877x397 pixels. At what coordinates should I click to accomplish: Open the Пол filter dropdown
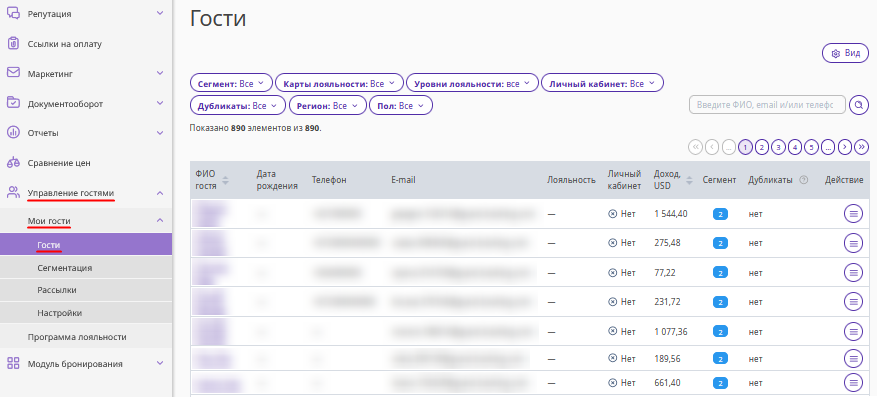pos(401,105)
